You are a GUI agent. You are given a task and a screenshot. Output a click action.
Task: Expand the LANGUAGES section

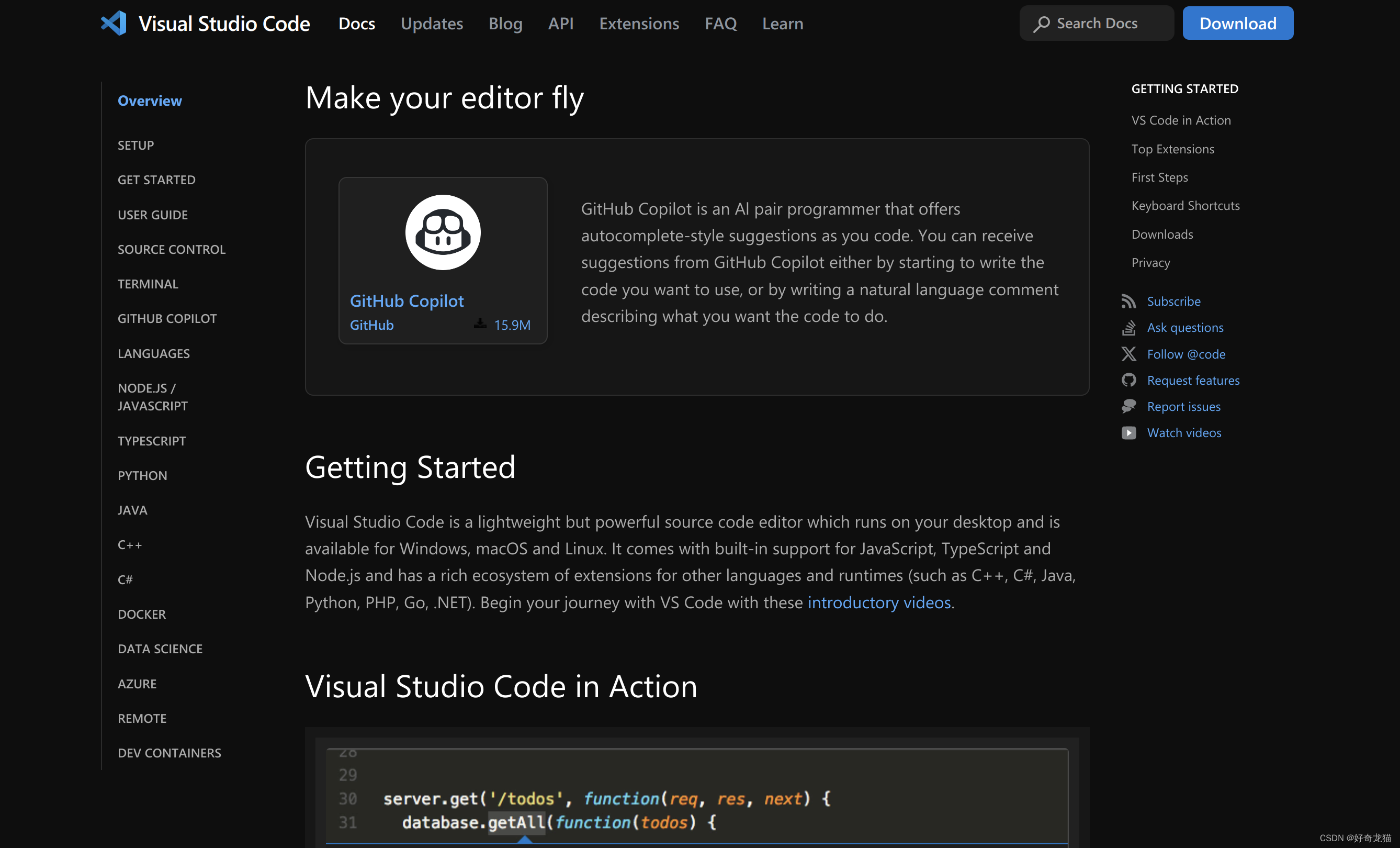tap(153, 353)
